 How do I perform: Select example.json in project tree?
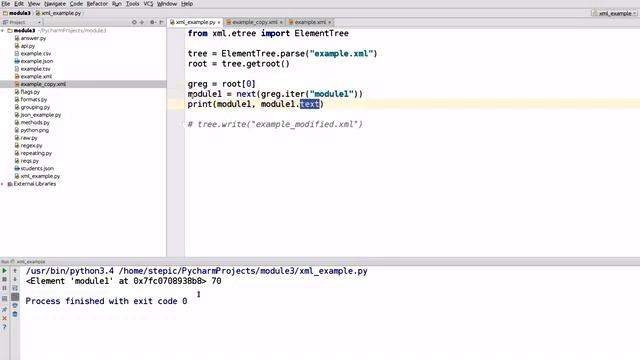pos(37,61)
